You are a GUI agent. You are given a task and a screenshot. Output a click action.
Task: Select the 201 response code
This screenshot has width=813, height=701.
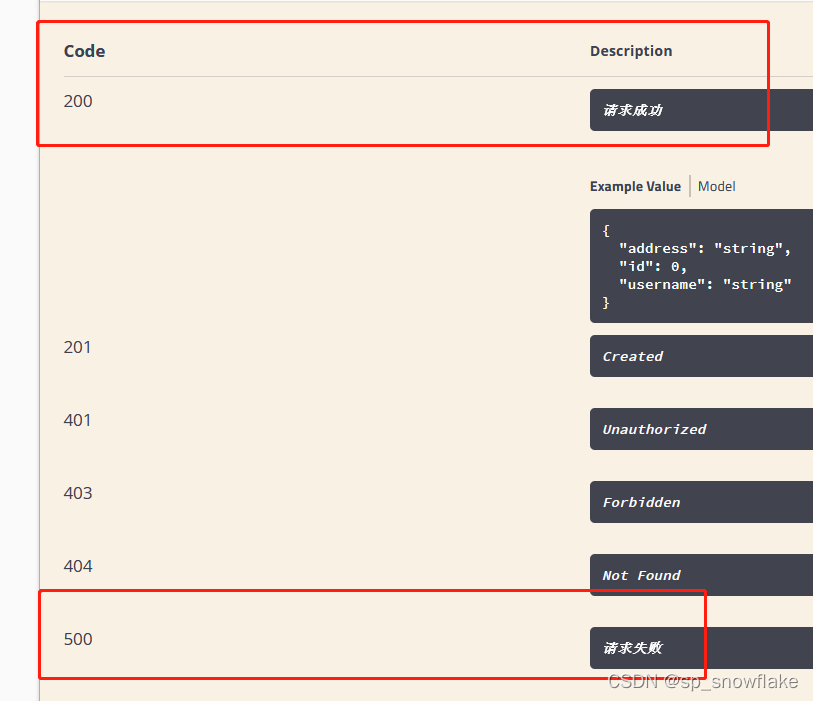[77, 347]
